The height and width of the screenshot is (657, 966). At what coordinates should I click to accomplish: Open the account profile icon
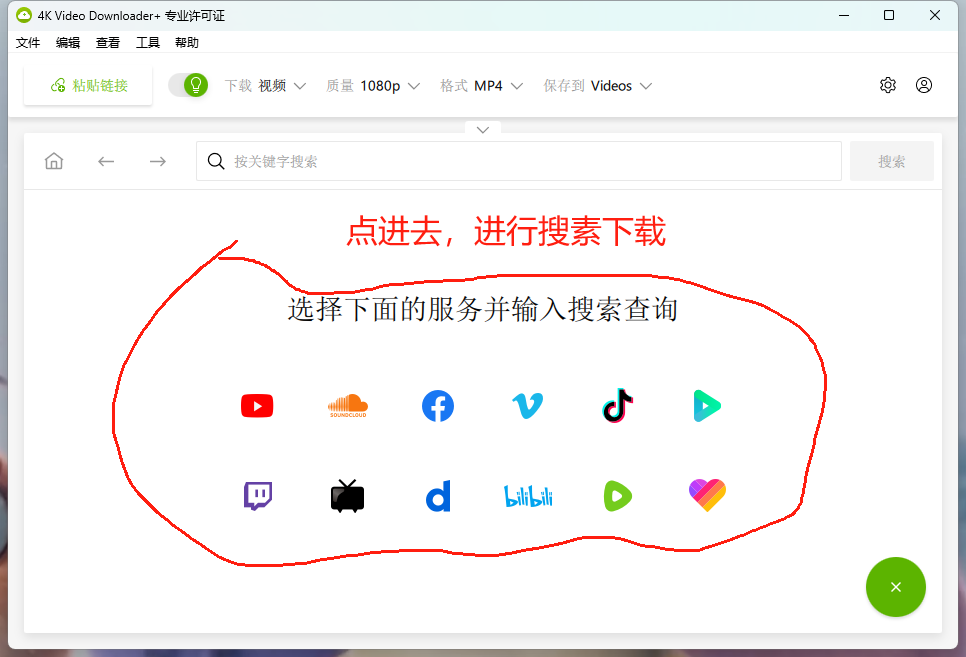tap(923, 85)
